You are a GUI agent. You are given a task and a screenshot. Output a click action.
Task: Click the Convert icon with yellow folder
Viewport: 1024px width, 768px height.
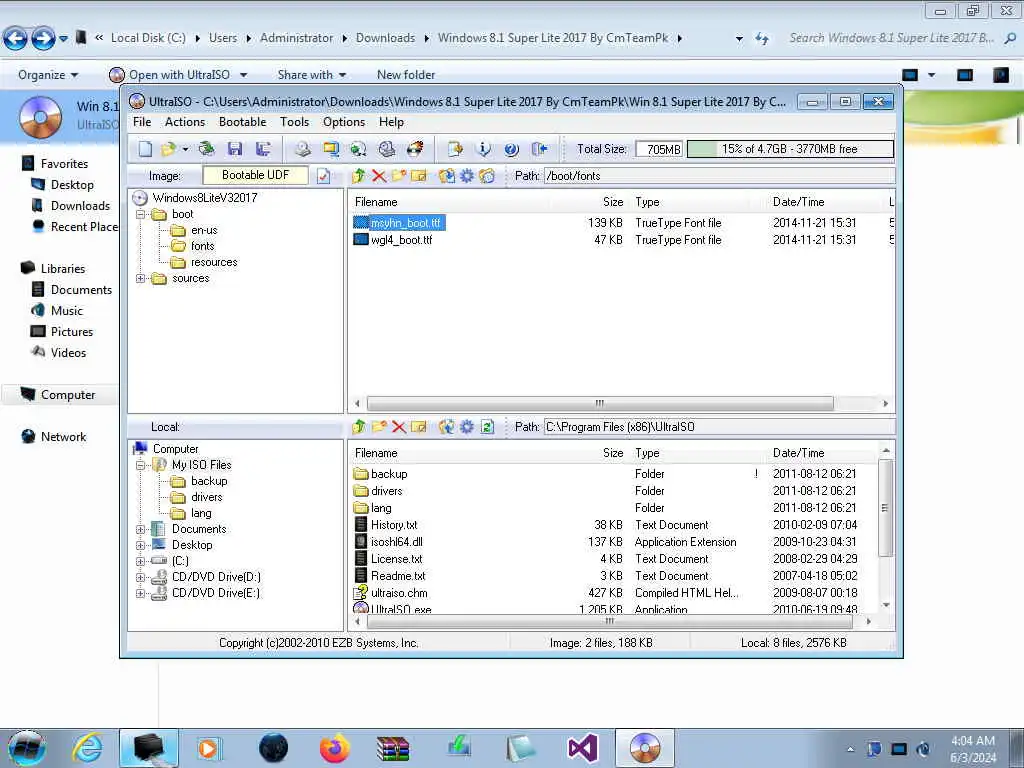click(331, 149)
